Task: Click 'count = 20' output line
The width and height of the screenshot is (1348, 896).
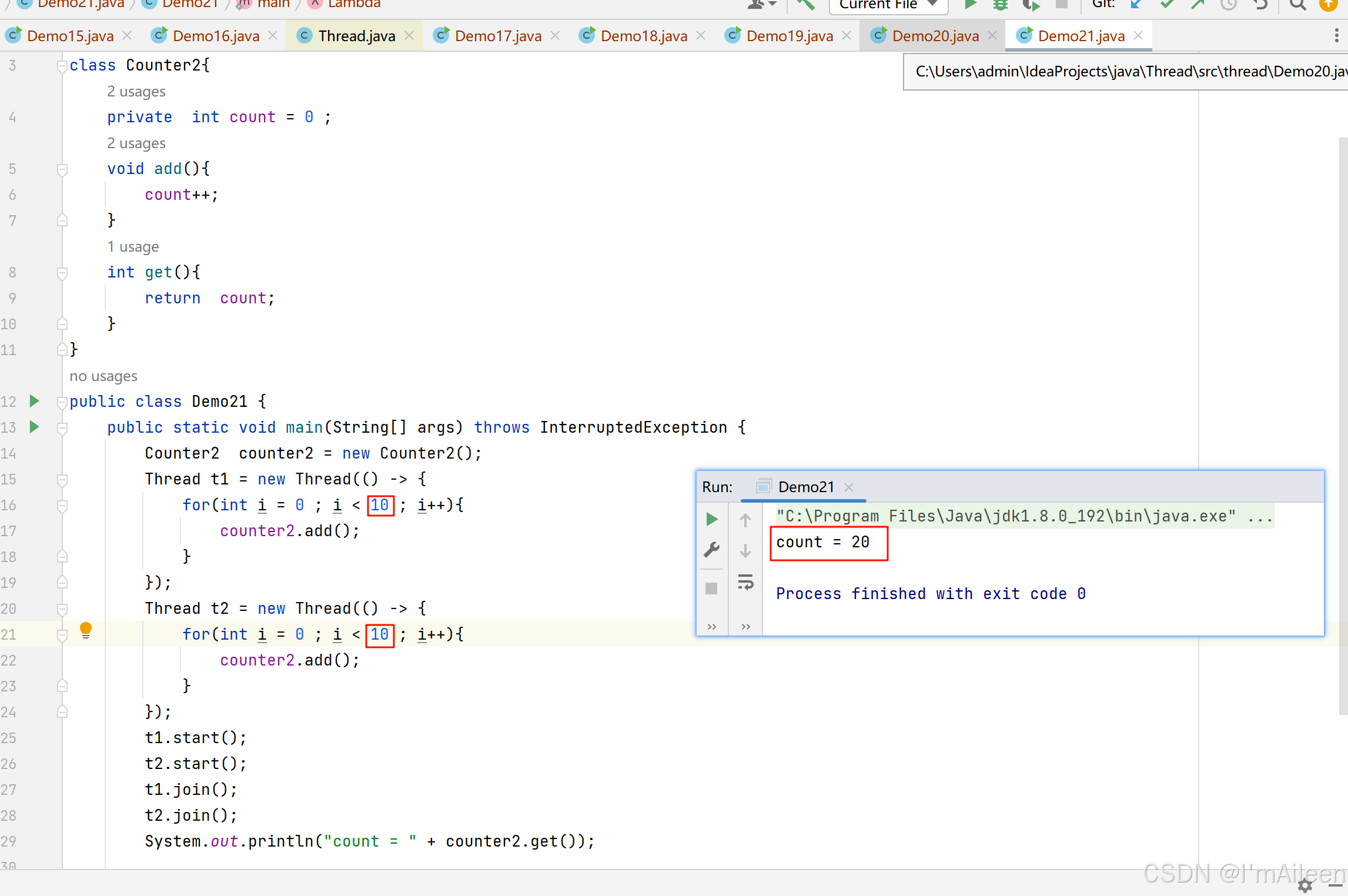Action: [x=822, y=542]
